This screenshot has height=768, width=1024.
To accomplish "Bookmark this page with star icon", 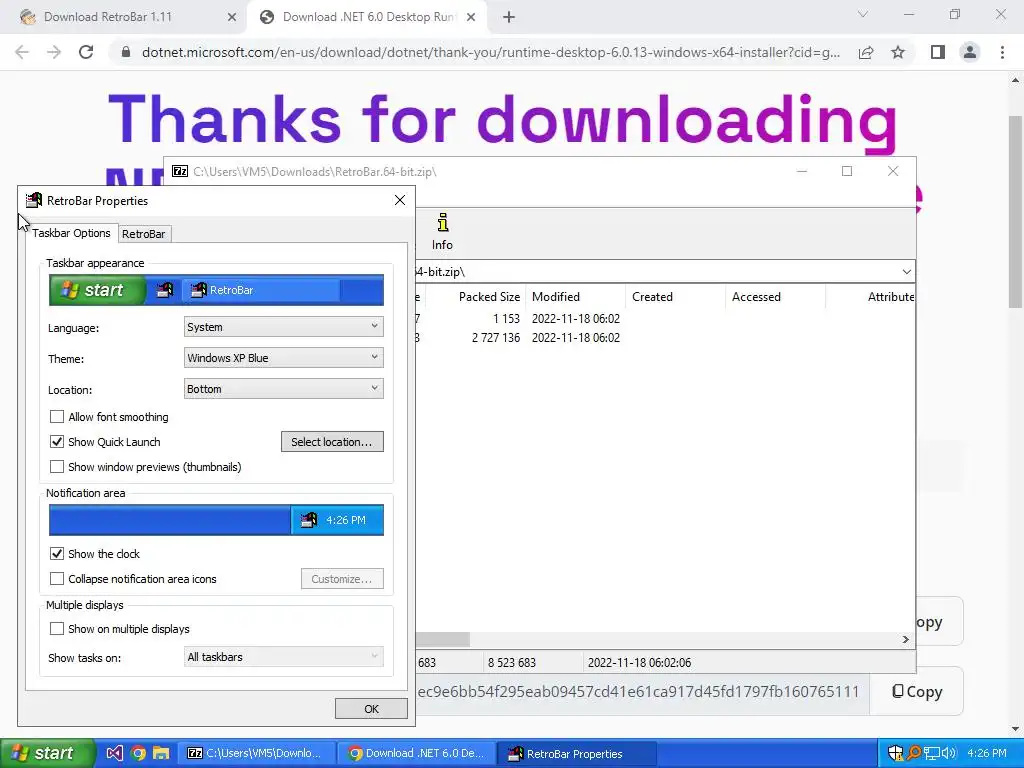I will (898, 52).
